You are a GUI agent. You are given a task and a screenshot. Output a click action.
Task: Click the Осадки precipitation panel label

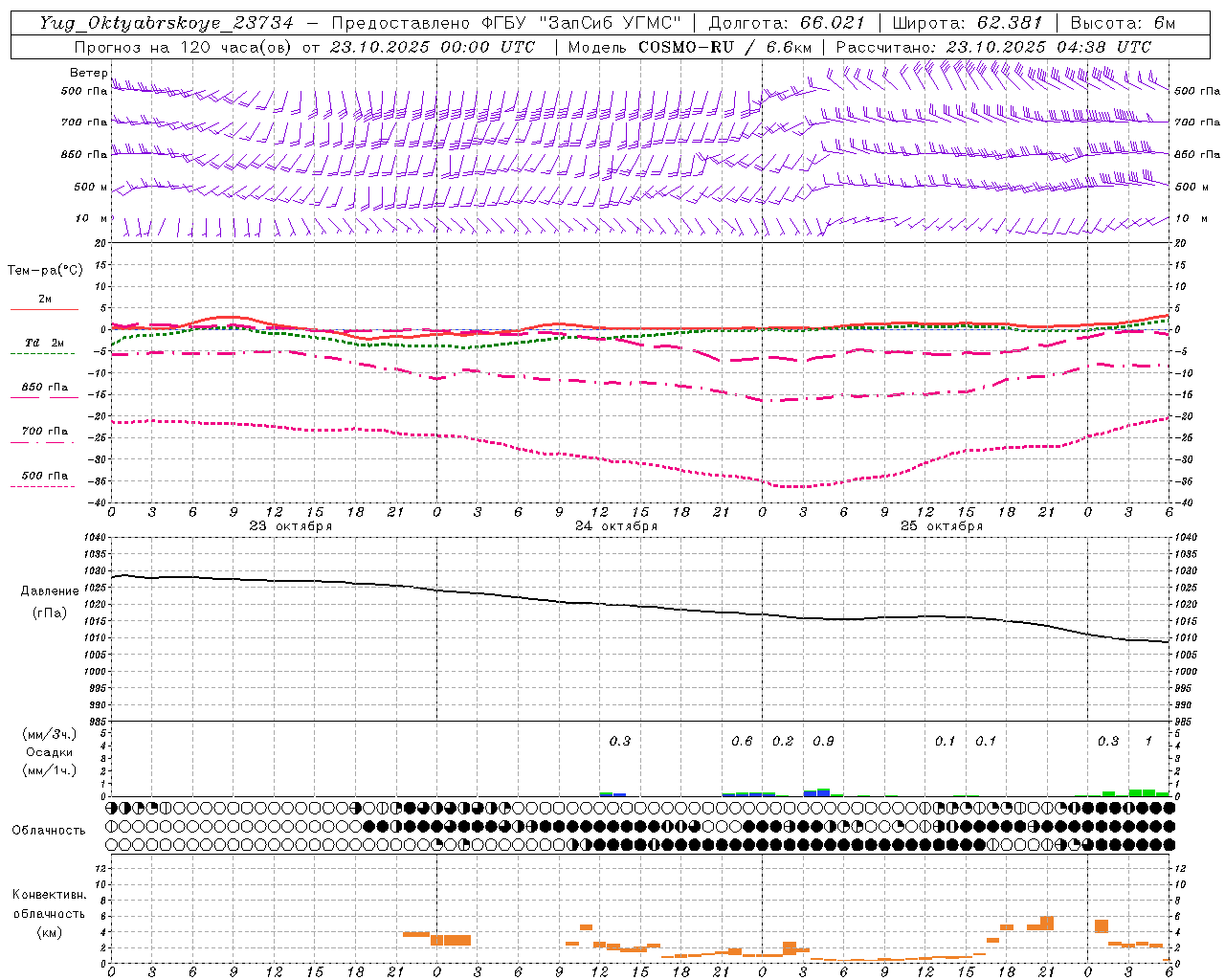(x=49, y=752)
